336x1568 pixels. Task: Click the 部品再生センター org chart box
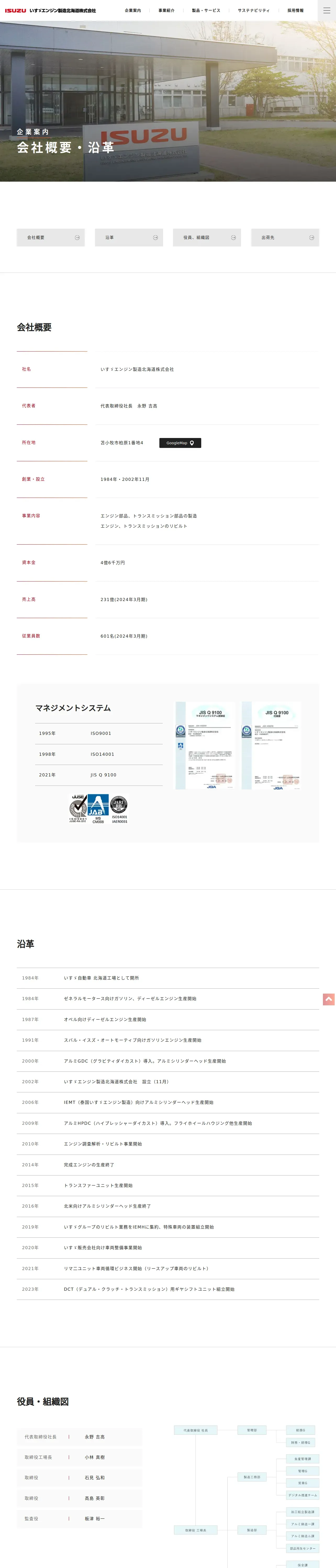pos(303,1548)
